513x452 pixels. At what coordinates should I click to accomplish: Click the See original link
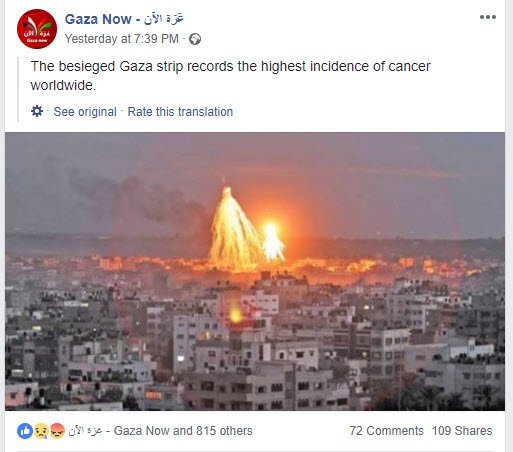coord(85,112)
